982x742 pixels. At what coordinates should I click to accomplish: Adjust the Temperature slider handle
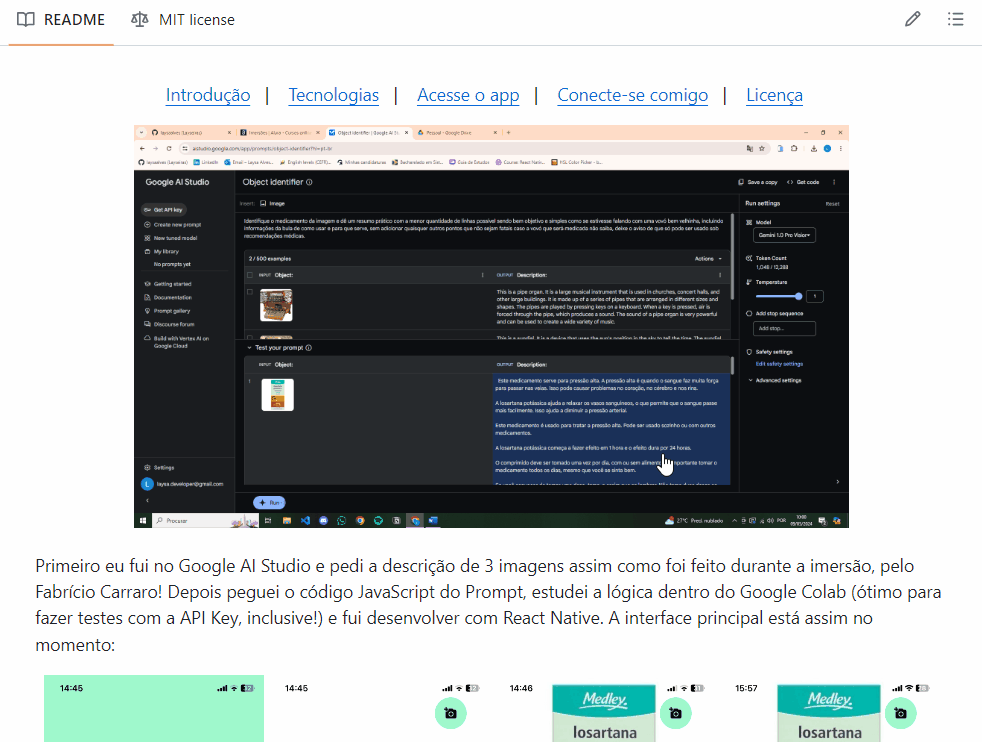click(x=798, y=296)
